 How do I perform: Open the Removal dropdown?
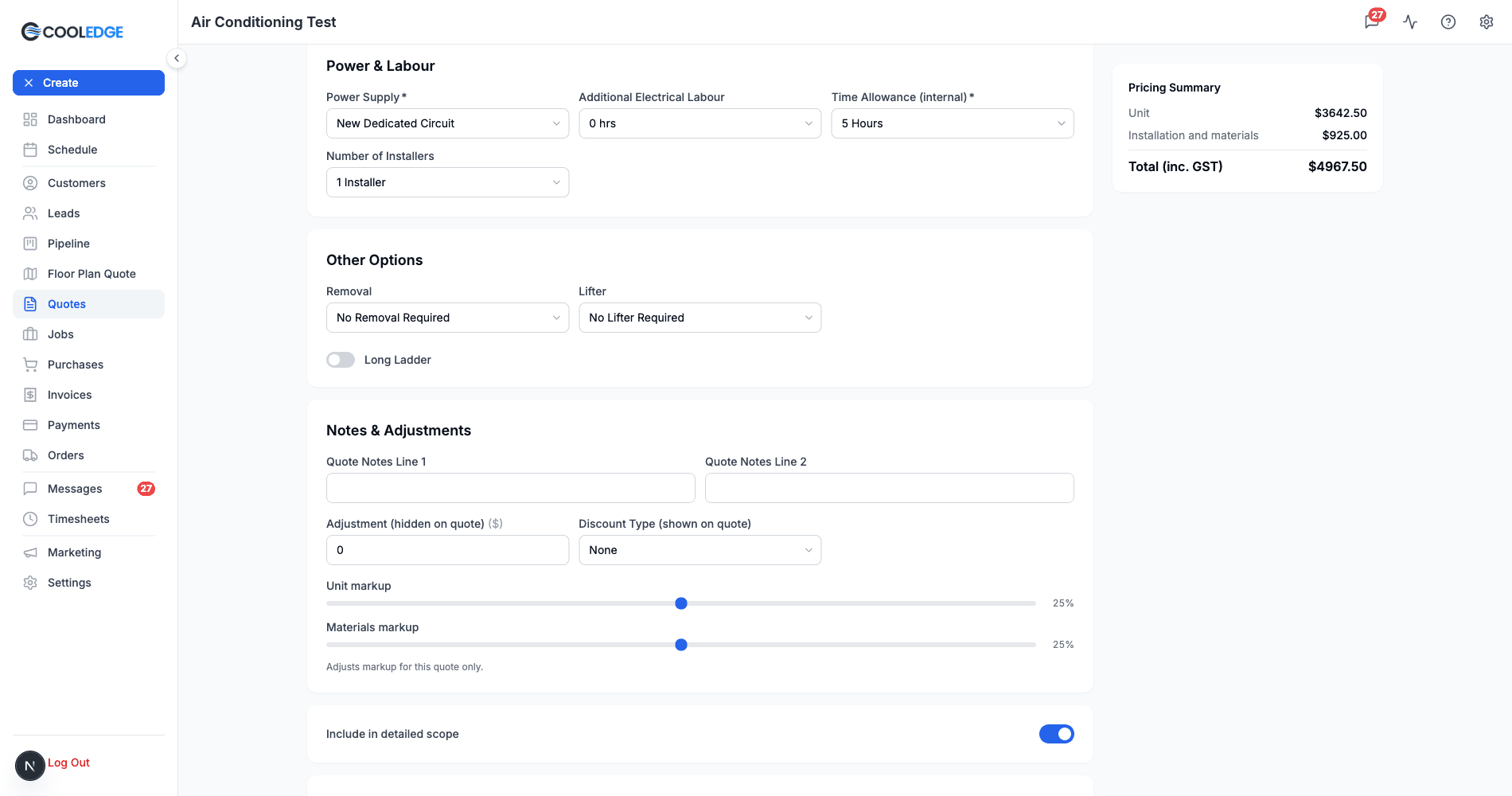447,318
